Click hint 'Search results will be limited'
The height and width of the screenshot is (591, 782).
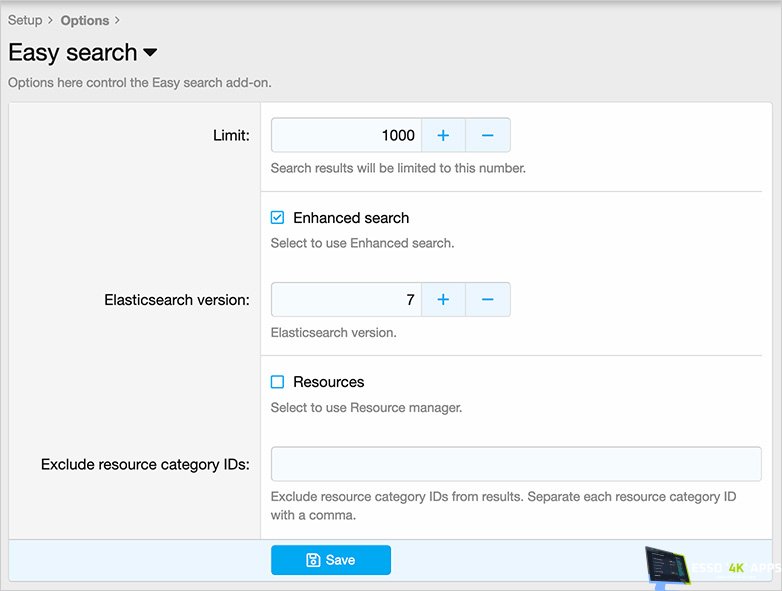398,168
